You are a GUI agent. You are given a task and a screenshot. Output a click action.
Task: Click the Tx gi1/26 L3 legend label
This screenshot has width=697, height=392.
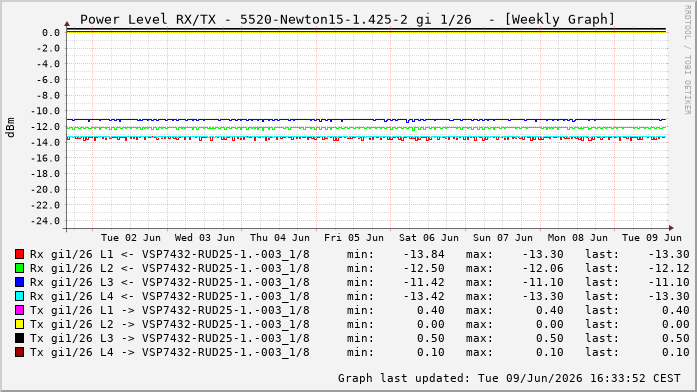tap(169, 338)
